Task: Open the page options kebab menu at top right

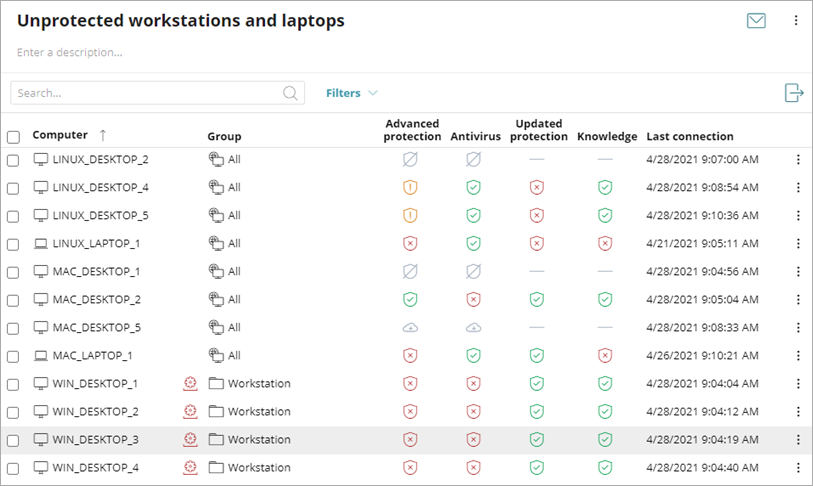Action: 796,20
